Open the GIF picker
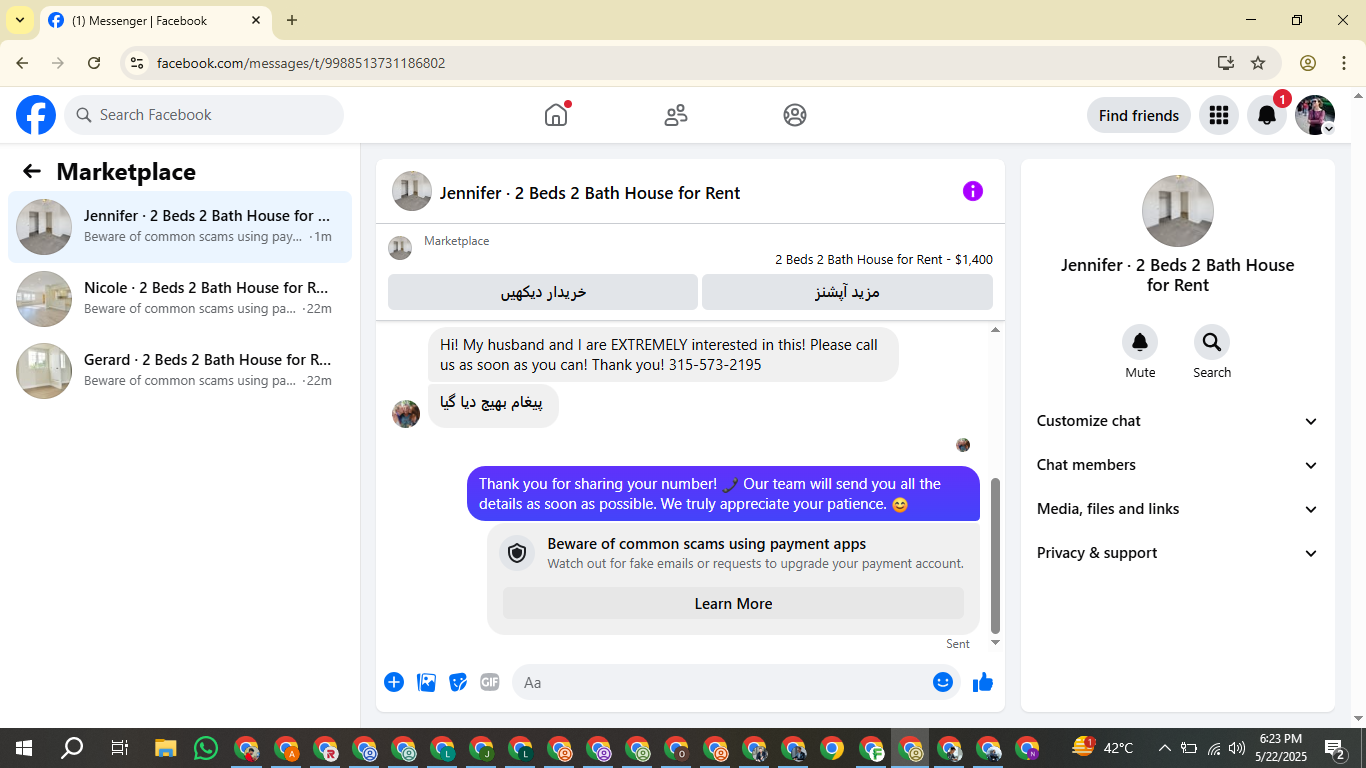This screenshot has width=1366, height=768. click(x=489, y=682)
